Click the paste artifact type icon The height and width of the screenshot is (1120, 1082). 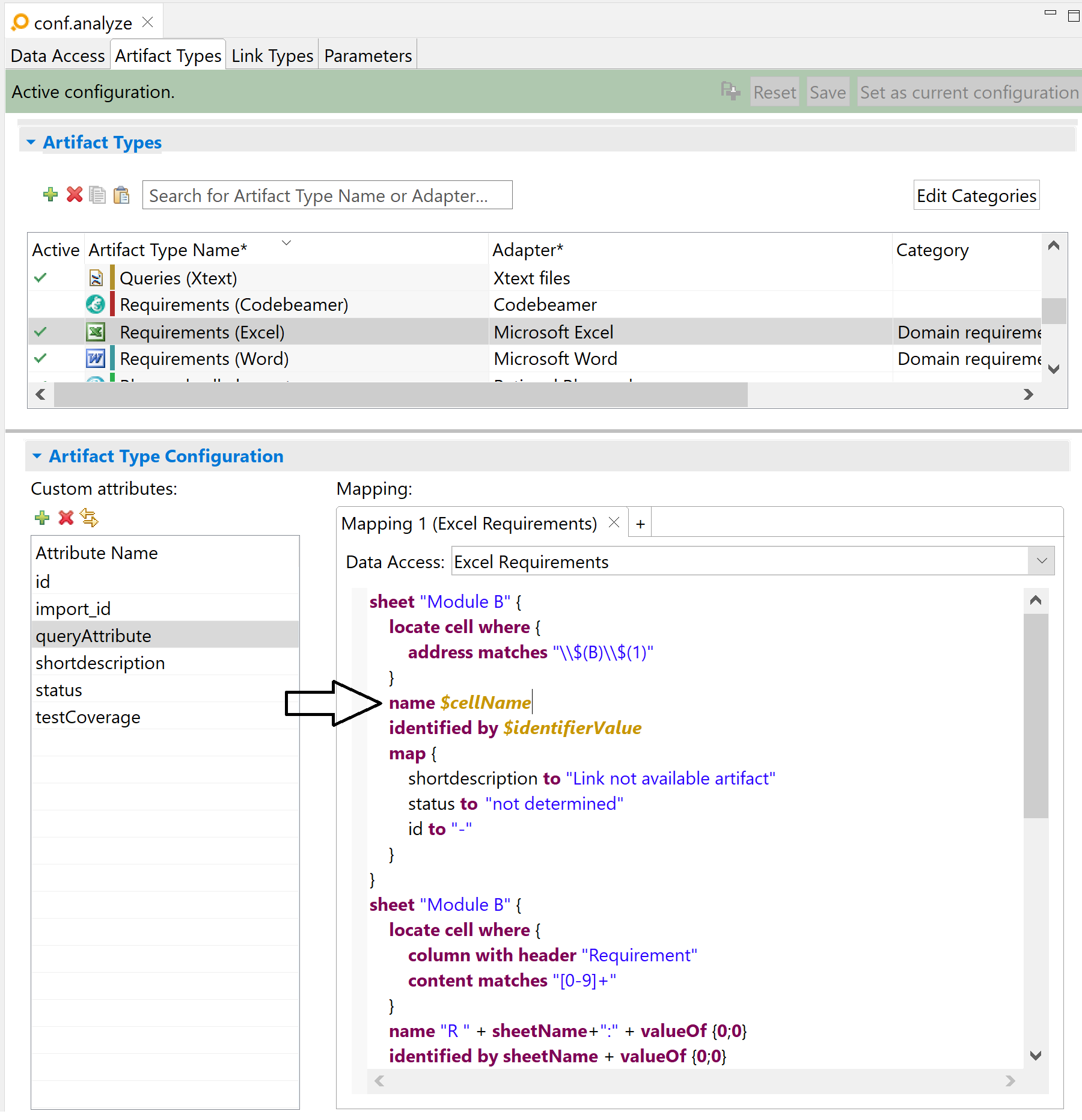(x=121, y=195)
